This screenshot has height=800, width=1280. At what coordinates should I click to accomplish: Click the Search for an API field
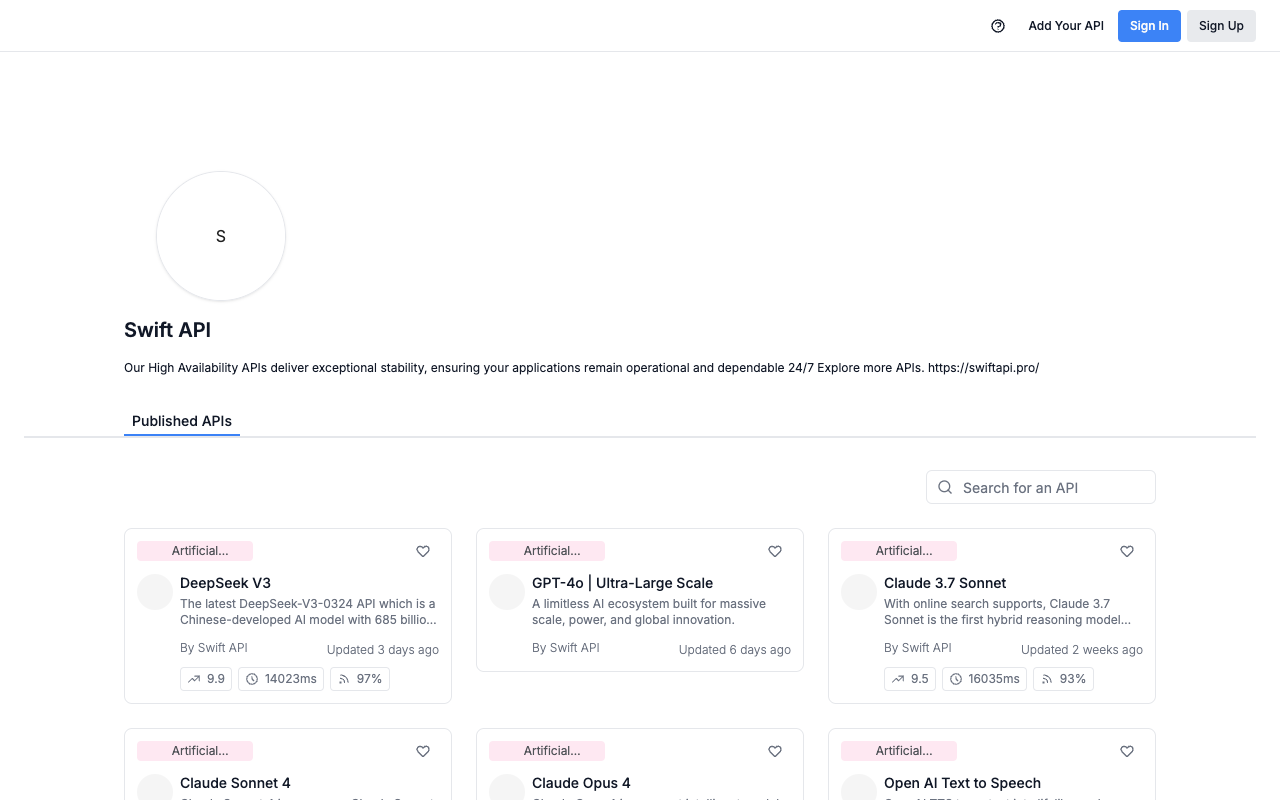[x=1041, y=487]
